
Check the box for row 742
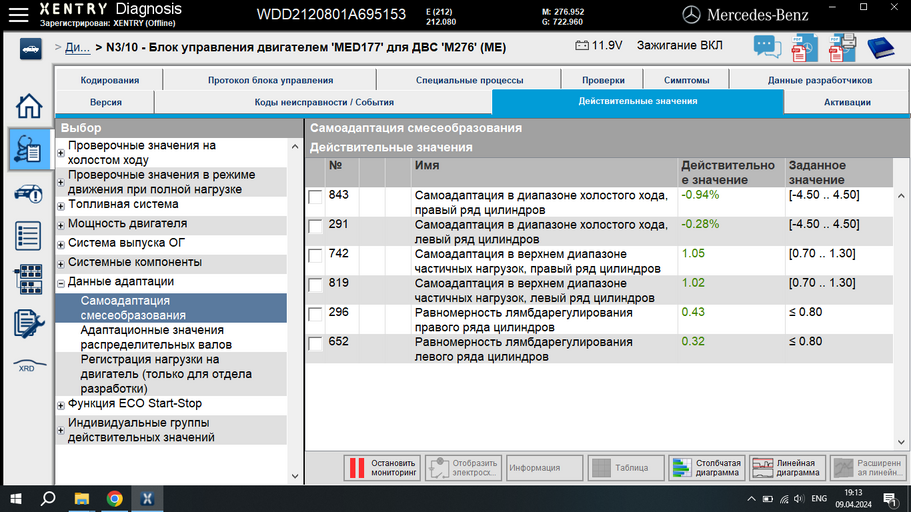coord(315,256)
